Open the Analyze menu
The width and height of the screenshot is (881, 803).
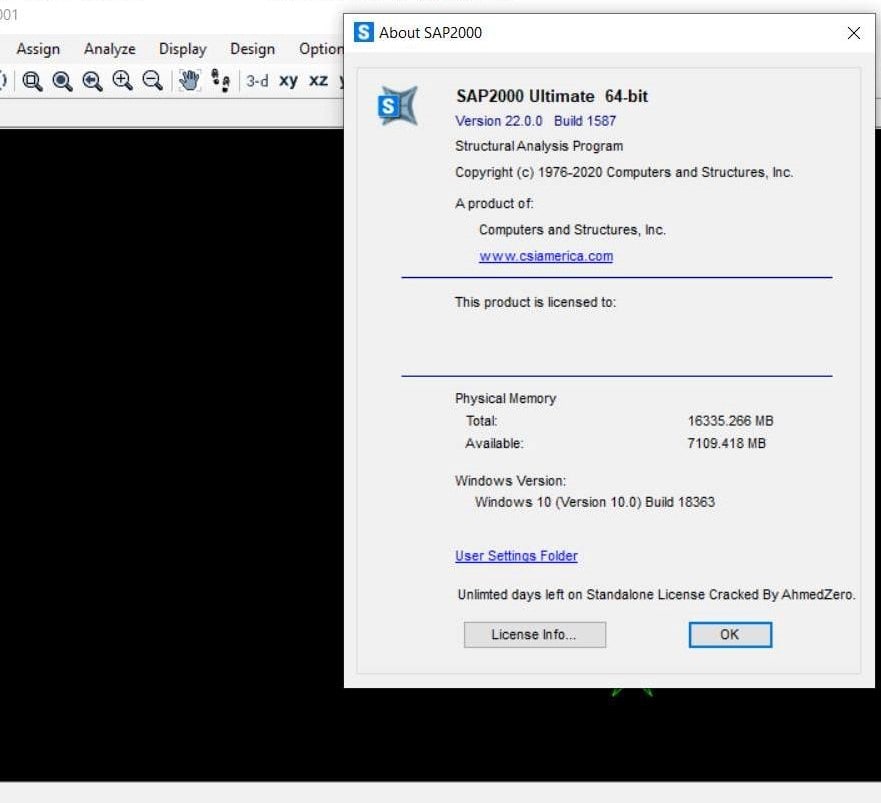point(109,49)
